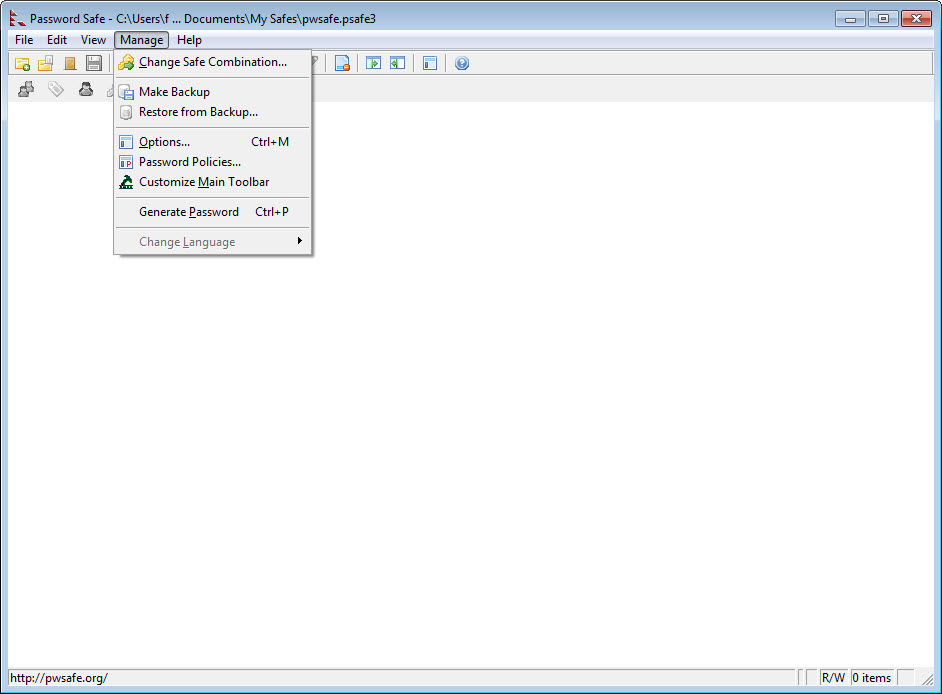
Task: Click the Group icon in the dragbar
Action: (26, 90)
